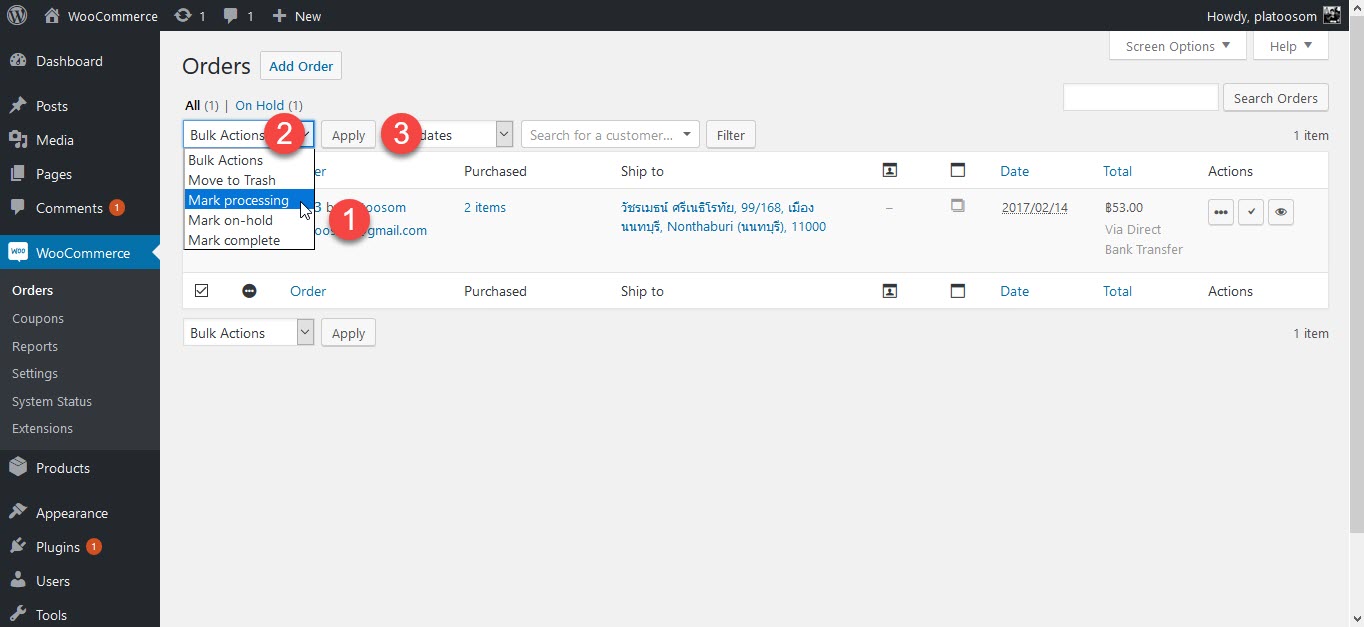This screenshot has width=1364, height=627.
Task: Open the WordPress logo menu
Action: pyautogui.click(x=17, y=16)
